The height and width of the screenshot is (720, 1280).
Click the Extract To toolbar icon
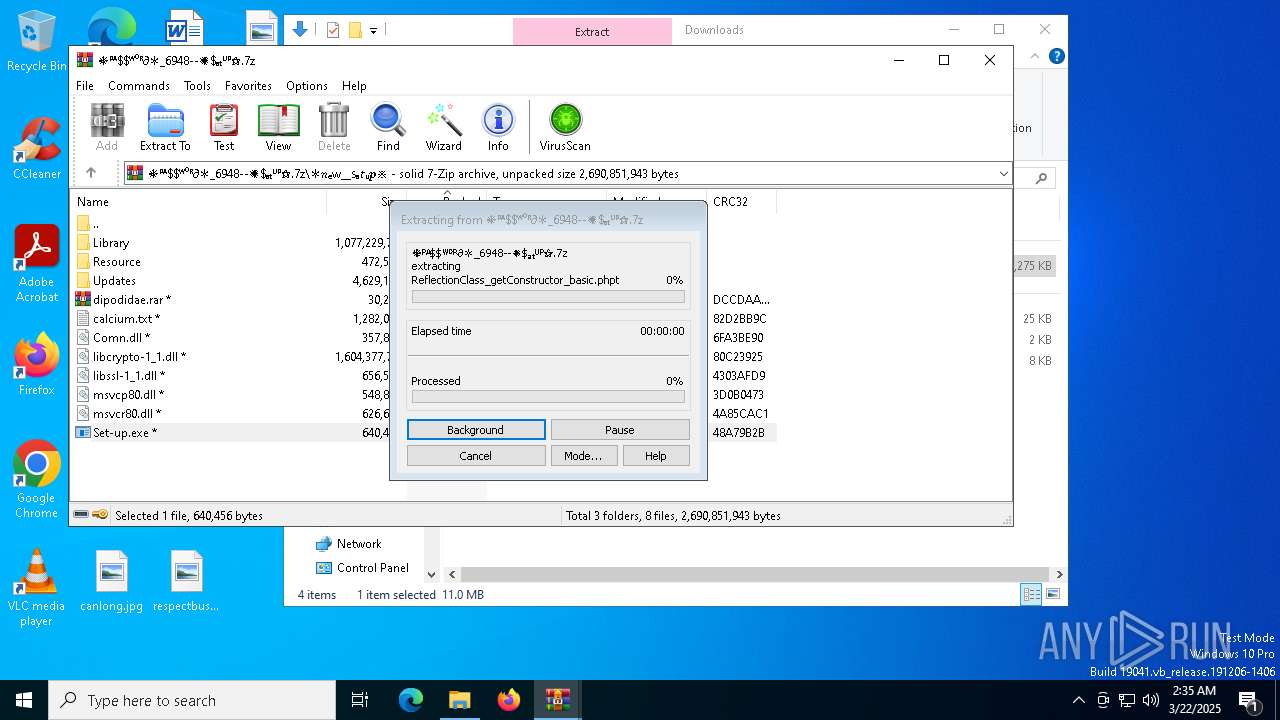(x=165, y=127)
